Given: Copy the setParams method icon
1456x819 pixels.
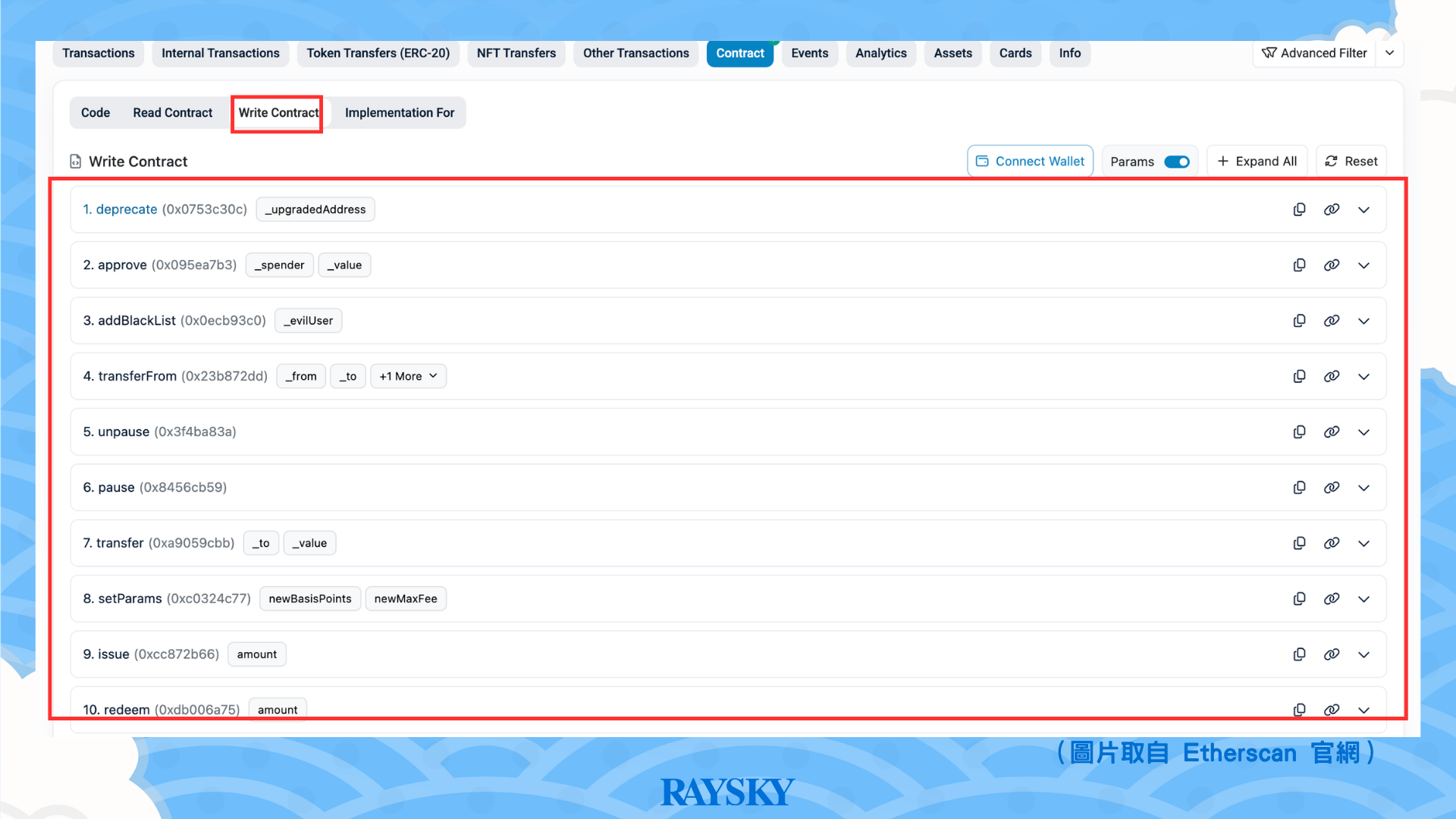Looking at the screenshot, I should coord(1299,598).
